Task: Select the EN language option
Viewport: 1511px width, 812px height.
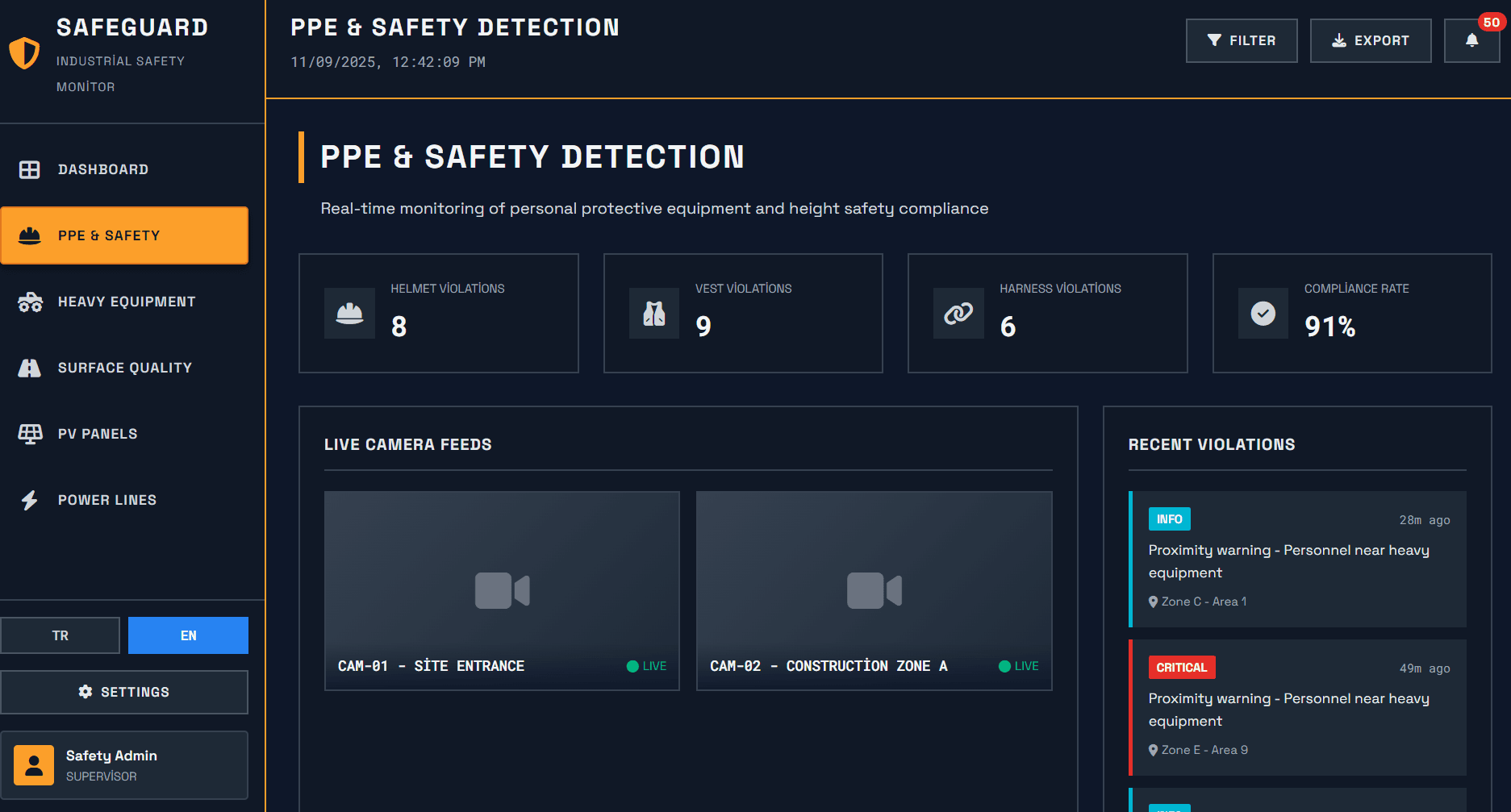Action: pos(188,635)
